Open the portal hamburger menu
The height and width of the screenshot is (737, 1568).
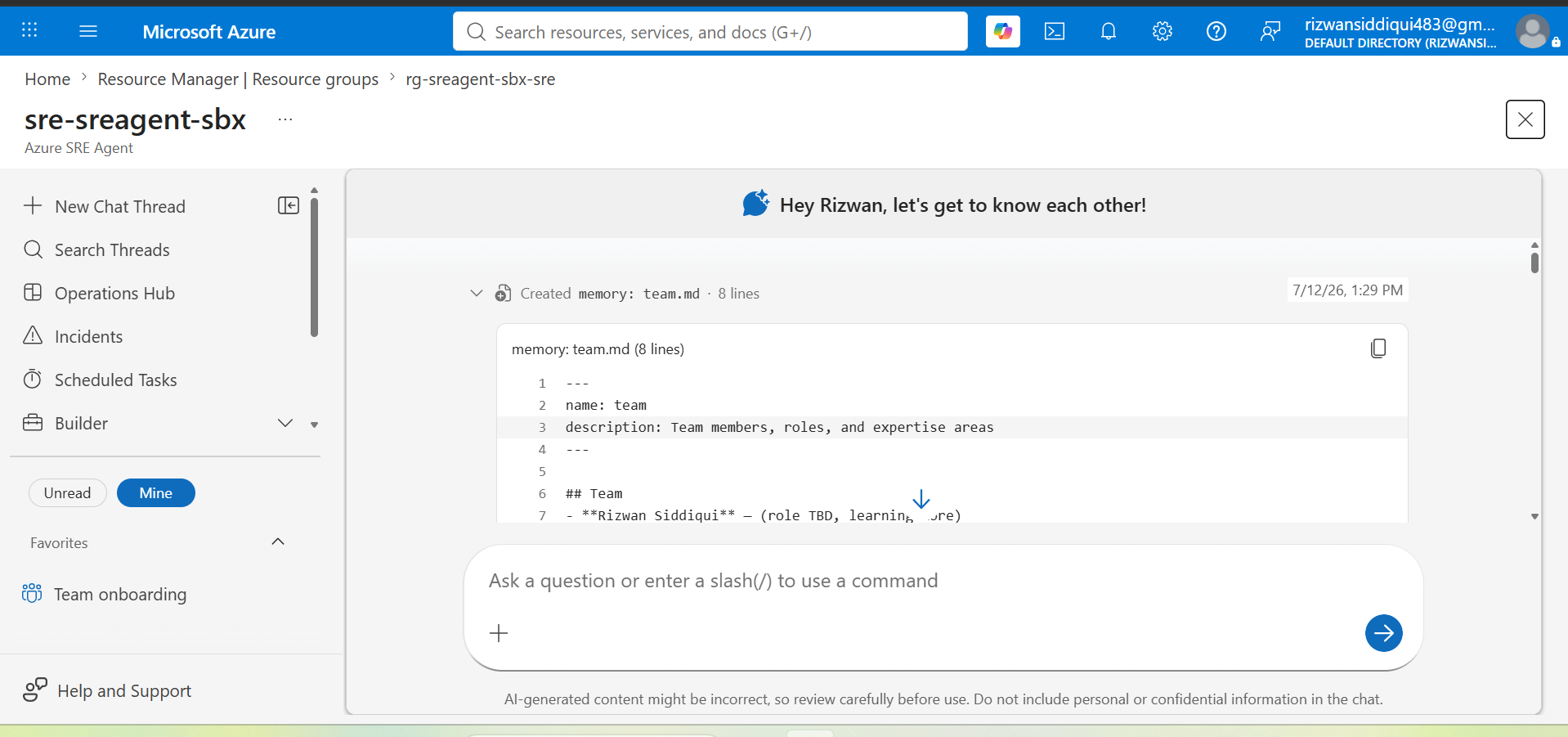(x=88, y=31)
